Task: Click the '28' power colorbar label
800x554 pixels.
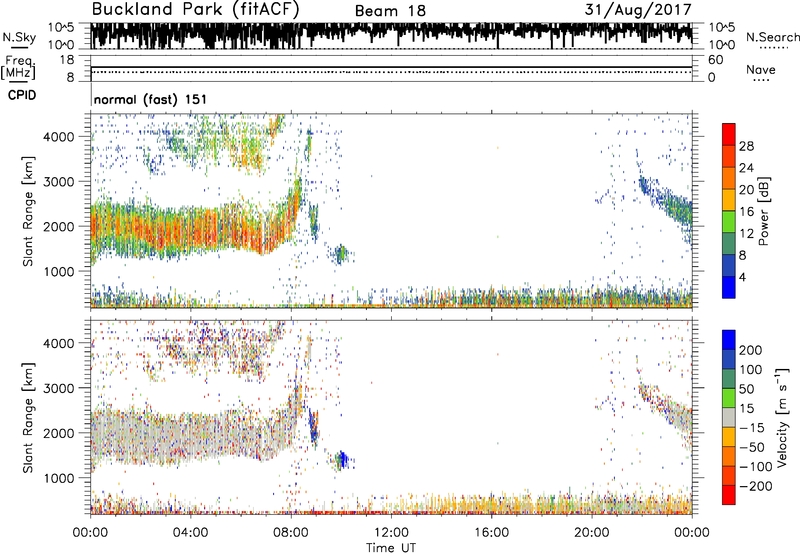Action: pyautogui.click(x=746, y=146)
